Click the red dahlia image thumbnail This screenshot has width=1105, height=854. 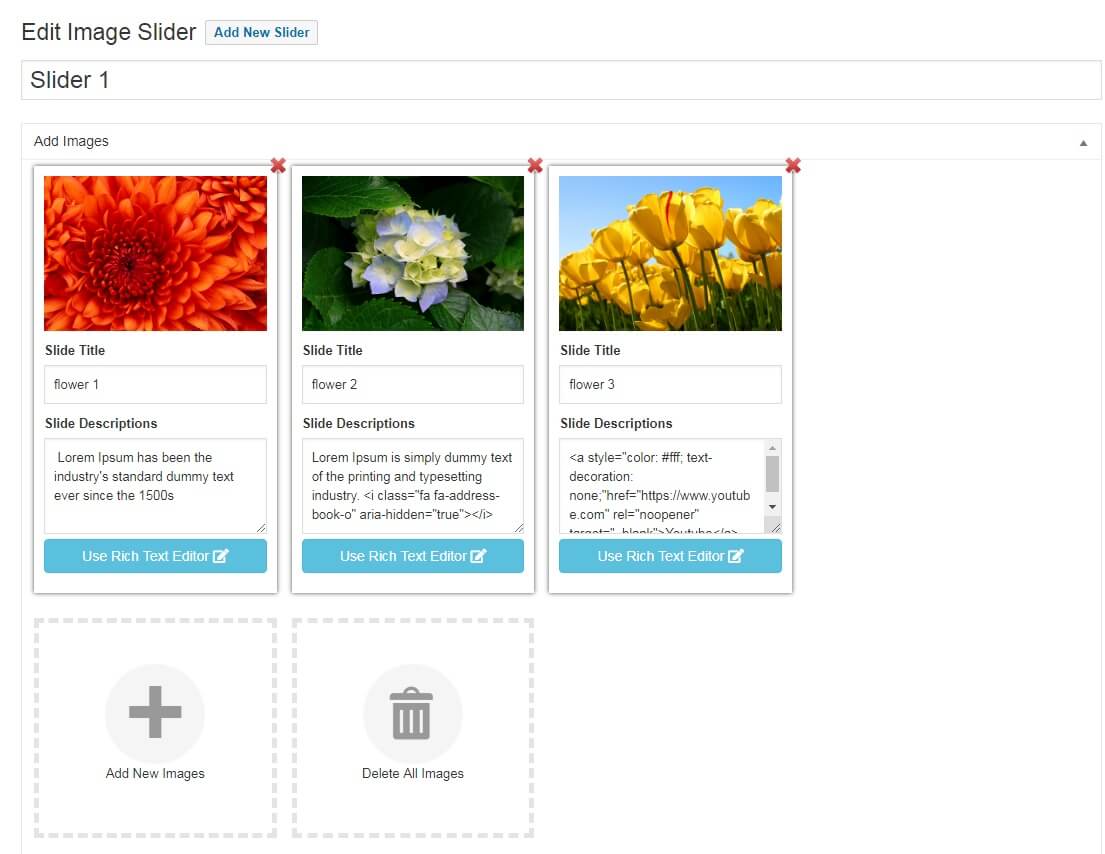155,253
